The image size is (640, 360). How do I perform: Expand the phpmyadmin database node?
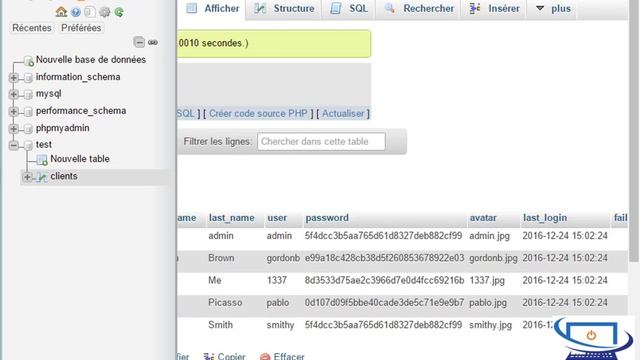[x=13, y=129]
